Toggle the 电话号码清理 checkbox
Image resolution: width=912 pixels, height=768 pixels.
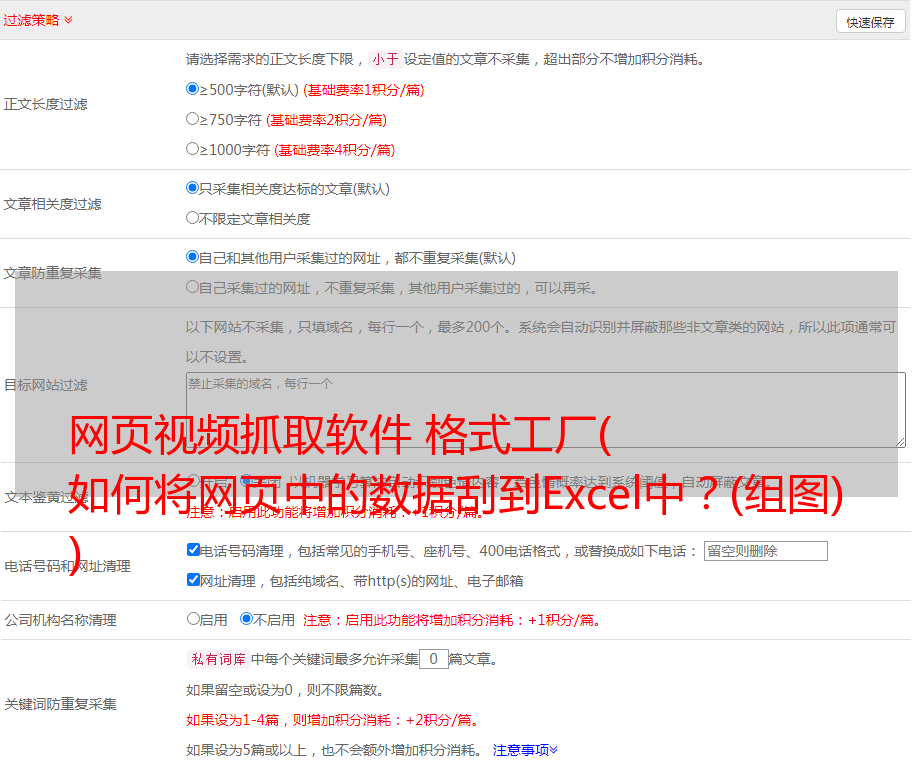coord(193,550)
